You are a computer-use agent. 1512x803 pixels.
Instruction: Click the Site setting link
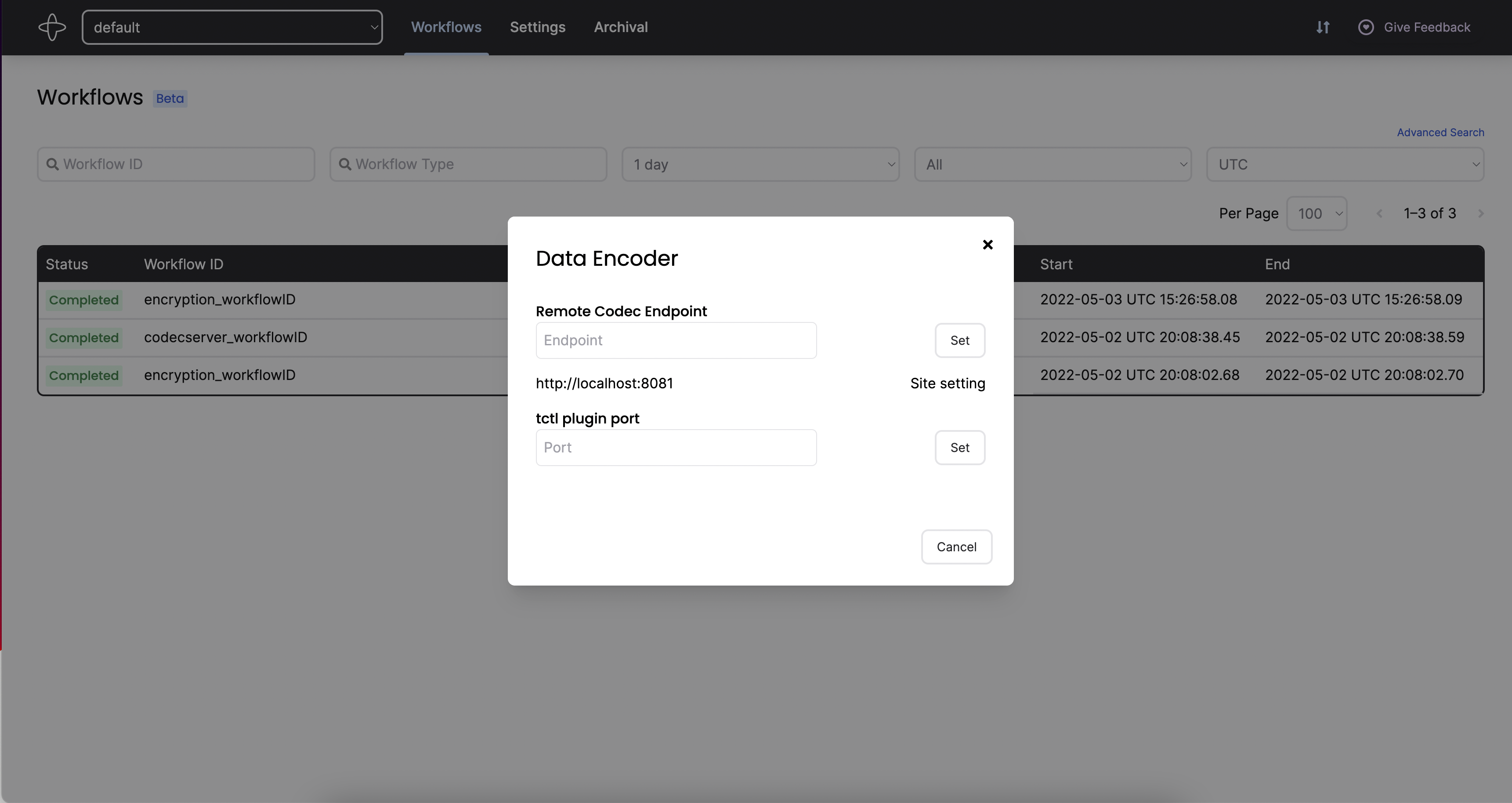(948, 383)
